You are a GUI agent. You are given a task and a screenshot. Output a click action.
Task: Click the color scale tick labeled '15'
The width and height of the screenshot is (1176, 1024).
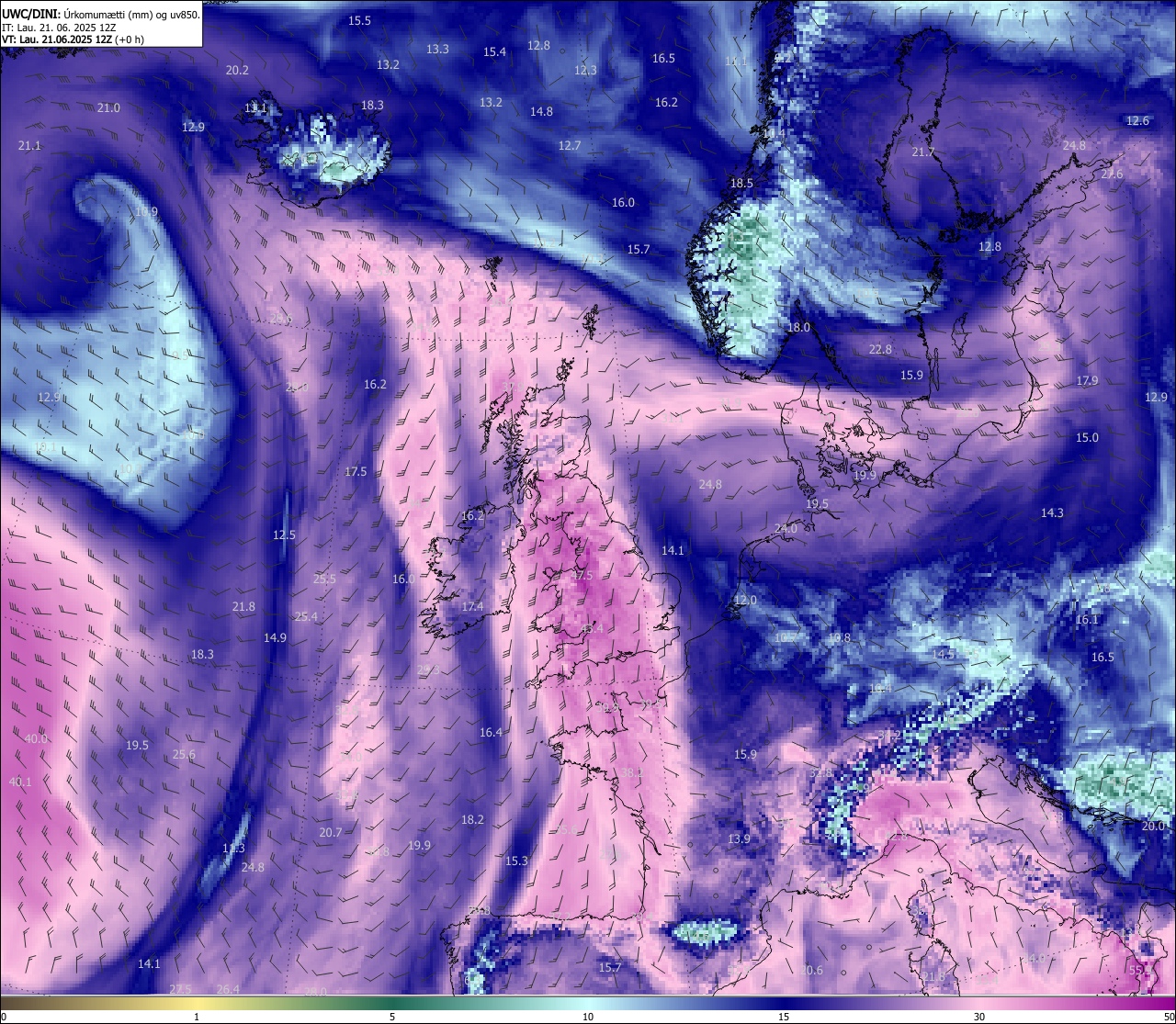[x=784, y=1017]
